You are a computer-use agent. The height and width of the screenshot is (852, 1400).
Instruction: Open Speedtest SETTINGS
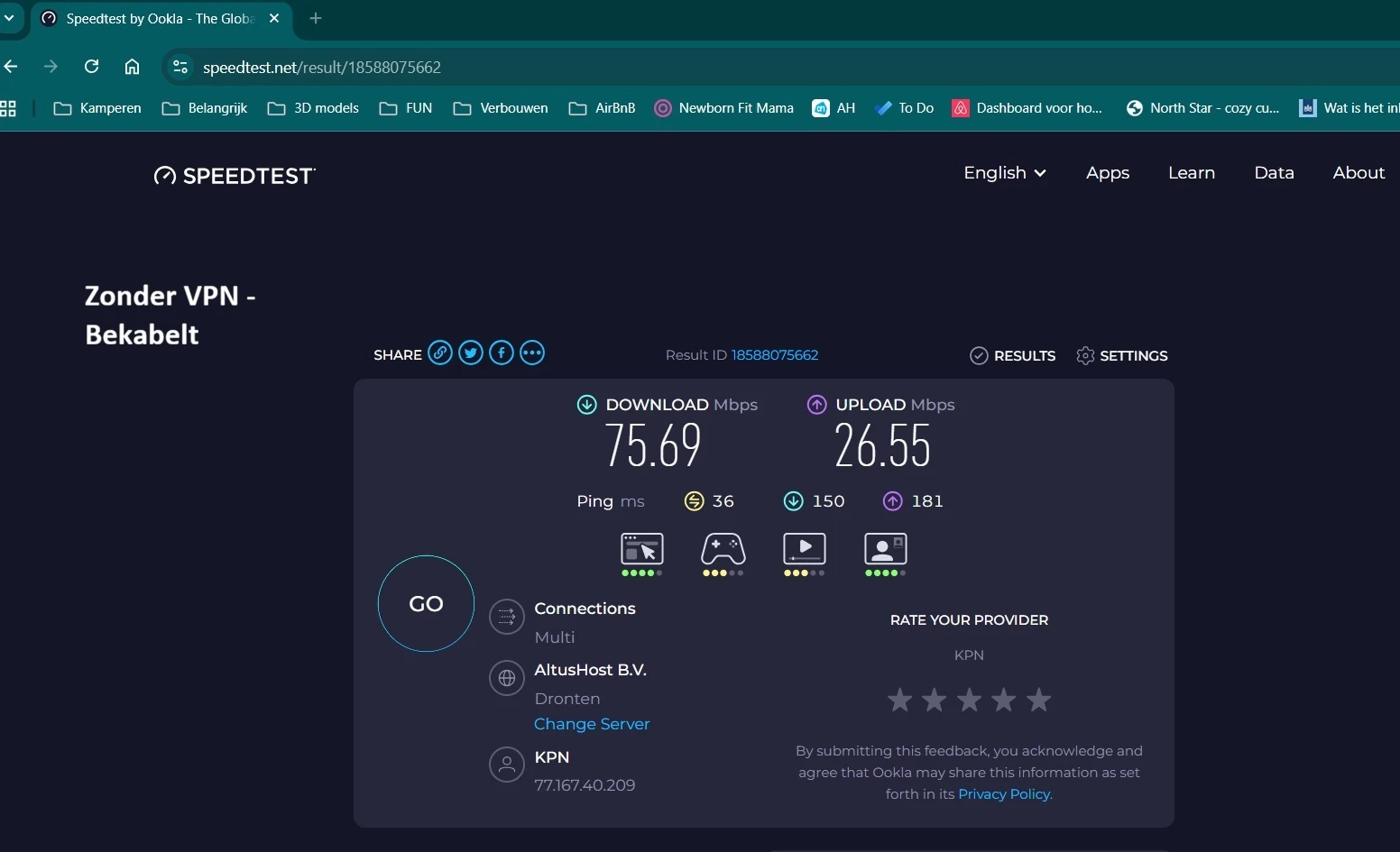(x=1122, y=356)
